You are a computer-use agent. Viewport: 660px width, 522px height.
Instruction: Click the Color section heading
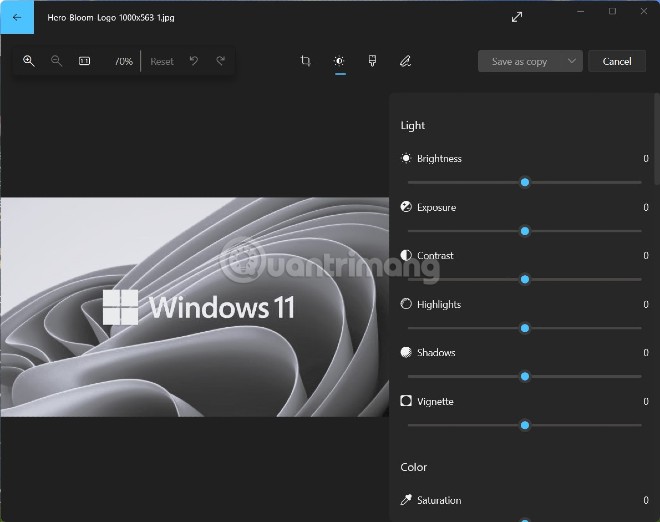(x=413, y=467)
